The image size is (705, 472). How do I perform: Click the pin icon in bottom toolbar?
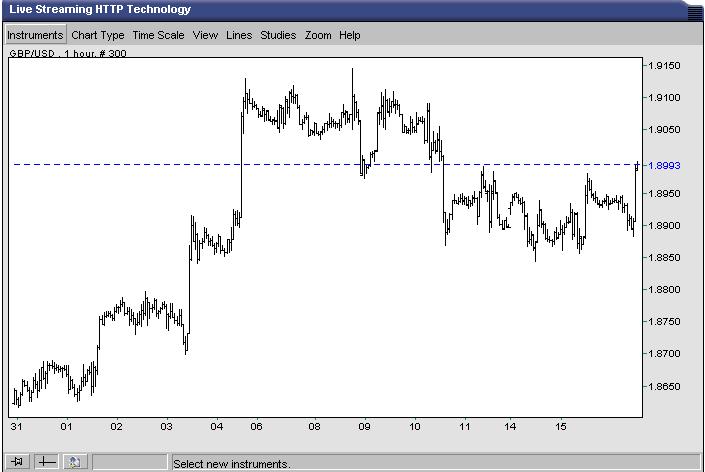(18, 462)
